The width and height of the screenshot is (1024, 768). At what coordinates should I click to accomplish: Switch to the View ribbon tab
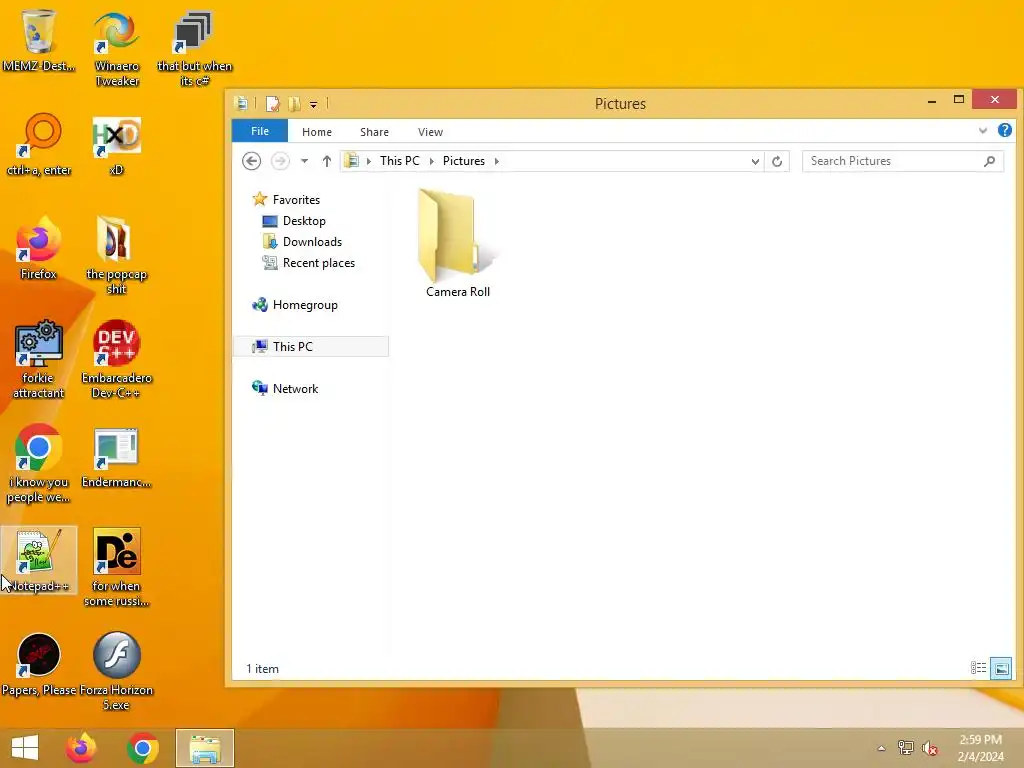pos(430,132)
